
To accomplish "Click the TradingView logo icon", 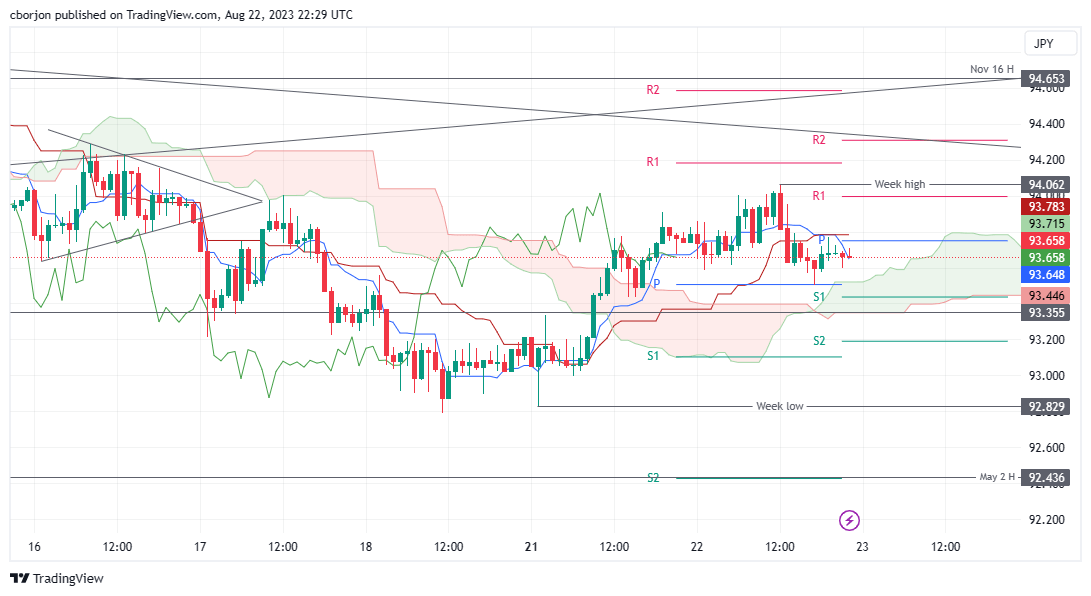I will tap(19, 578).
